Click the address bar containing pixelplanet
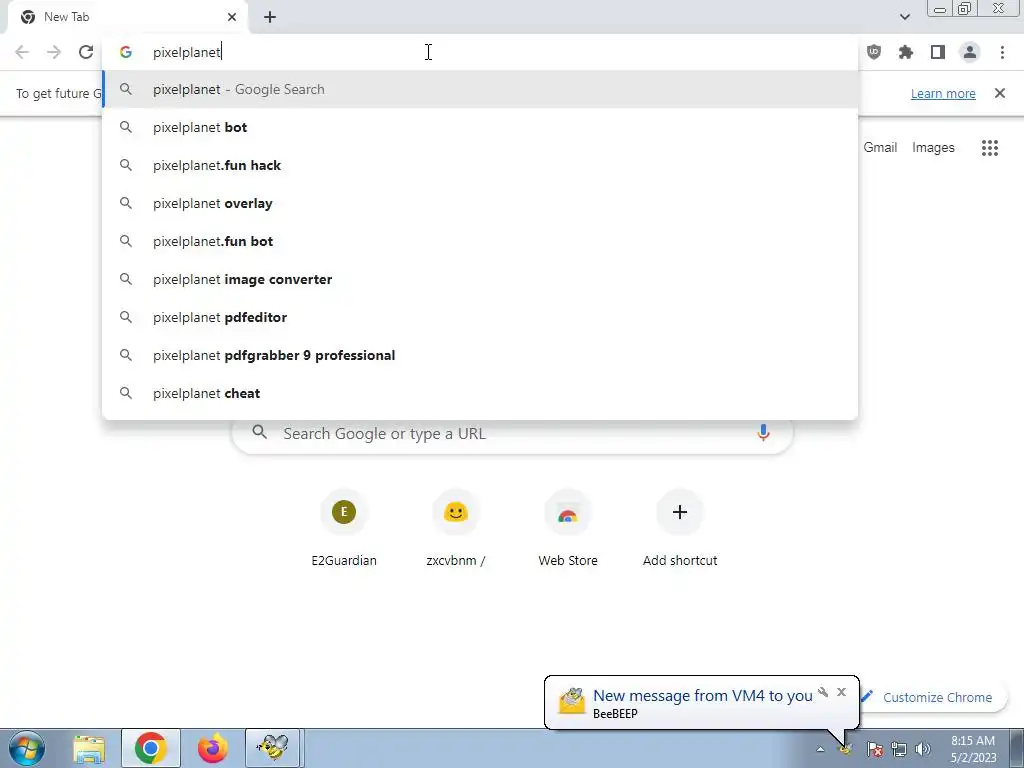1024x768 pixels. (480, 52)
